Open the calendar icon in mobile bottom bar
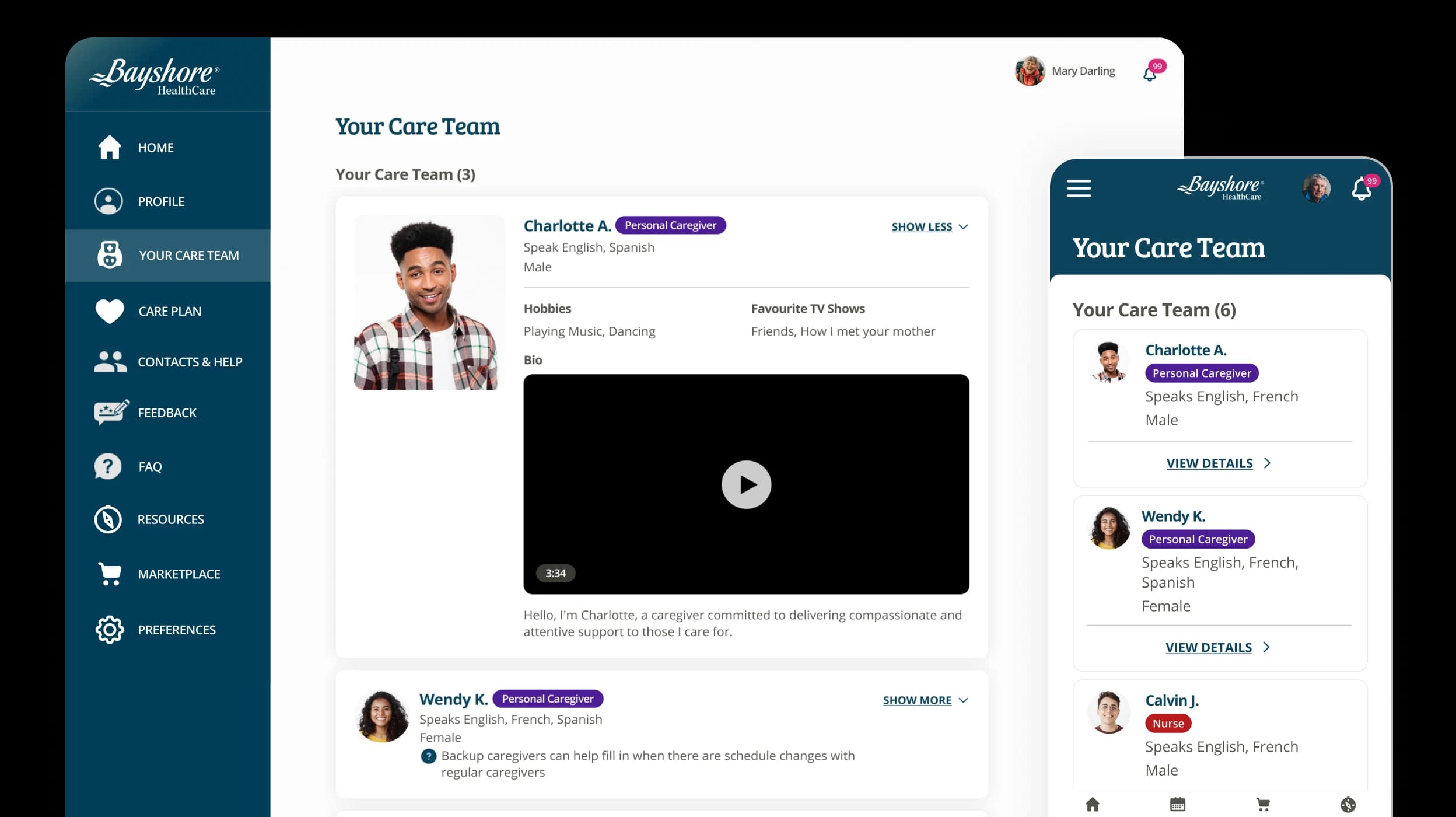Viewport: 1456px width, 817px height. pos(1178,804)
